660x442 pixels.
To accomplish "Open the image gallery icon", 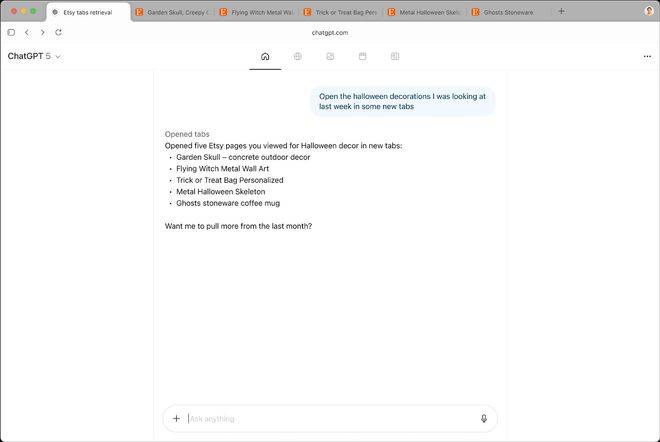I will pyautogui.click(x=330, y=57).
